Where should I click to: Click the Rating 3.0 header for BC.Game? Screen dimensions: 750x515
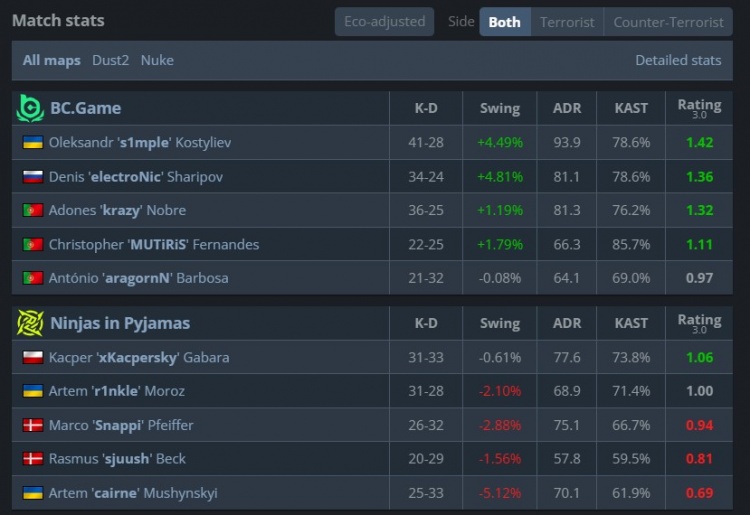click(699, 108)
